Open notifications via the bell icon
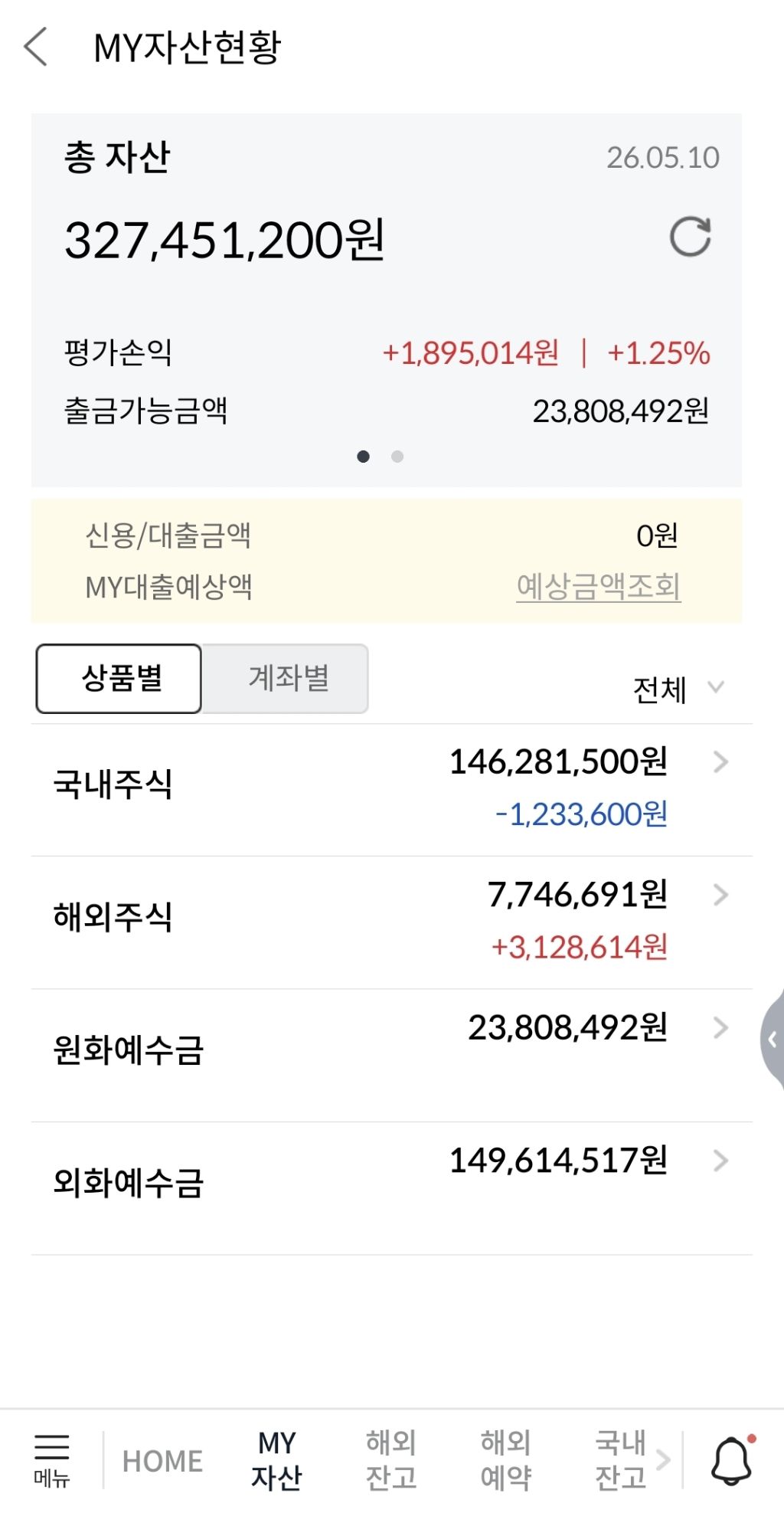Image resolution: width=784 pixels, height=1513 pixels. pos(732,1460)
